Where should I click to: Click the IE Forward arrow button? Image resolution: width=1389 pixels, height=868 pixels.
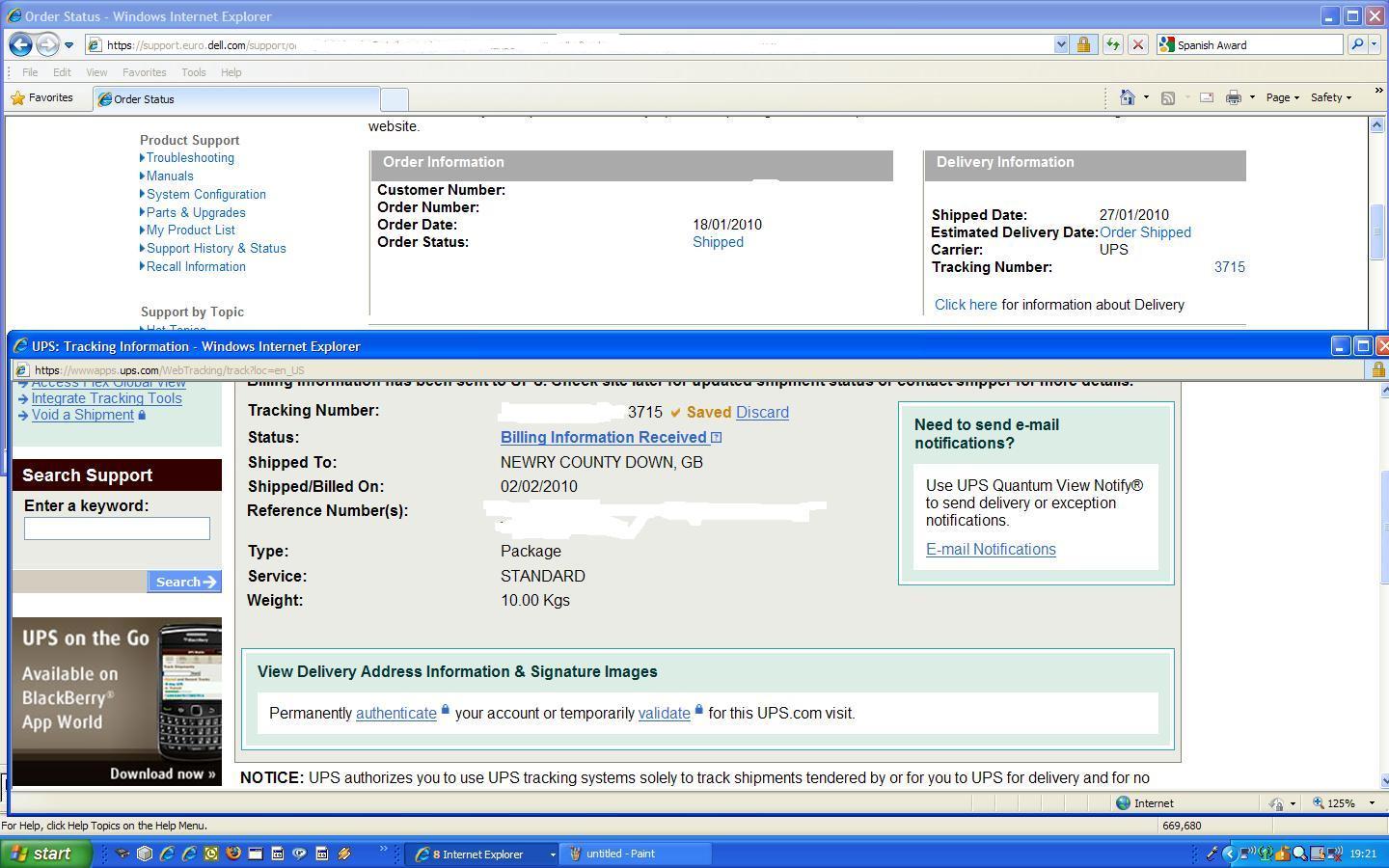coord(46,44)
